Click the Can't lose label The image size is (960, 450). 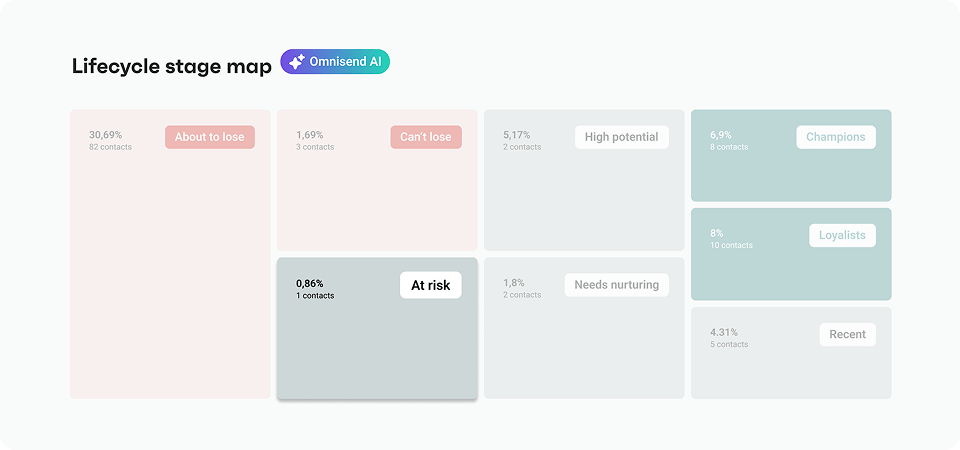point(426,137)
